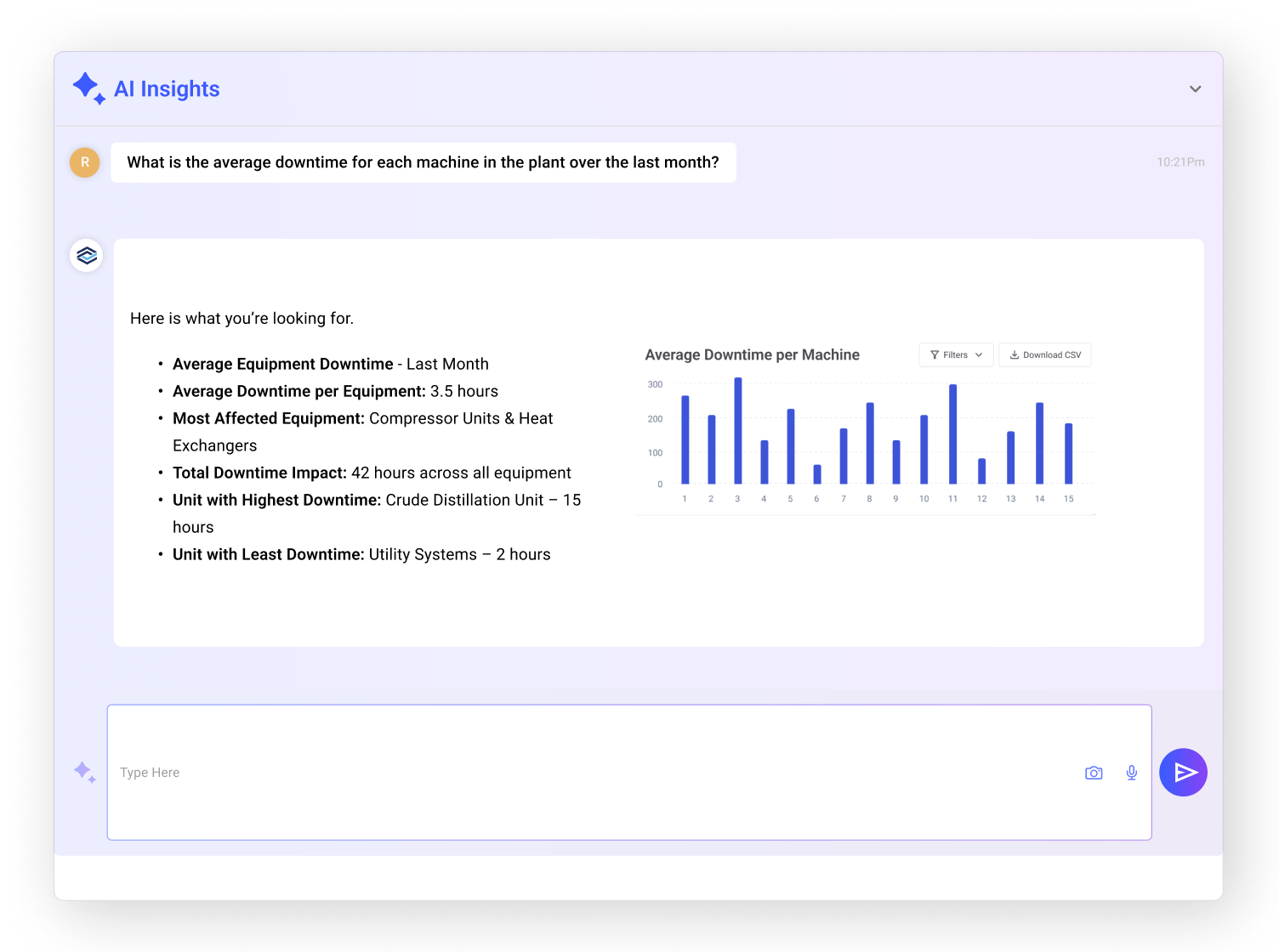Click the 10:21Pm message timestamp
This screenshot has width=1279, height=952.
pos(1180,162)
